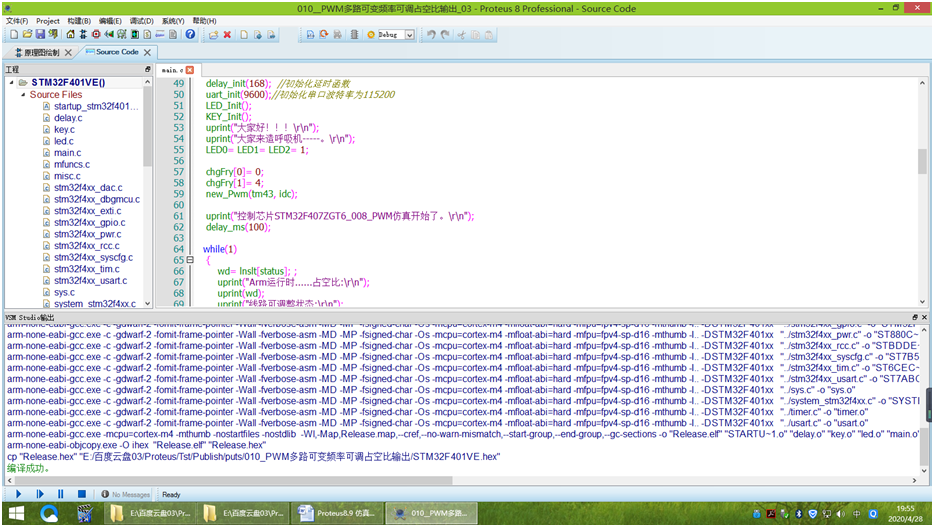Viewport: 935px width, 527px height.
Task: Select stm32f4xx_usart.c in project tree
Action: 91,281
